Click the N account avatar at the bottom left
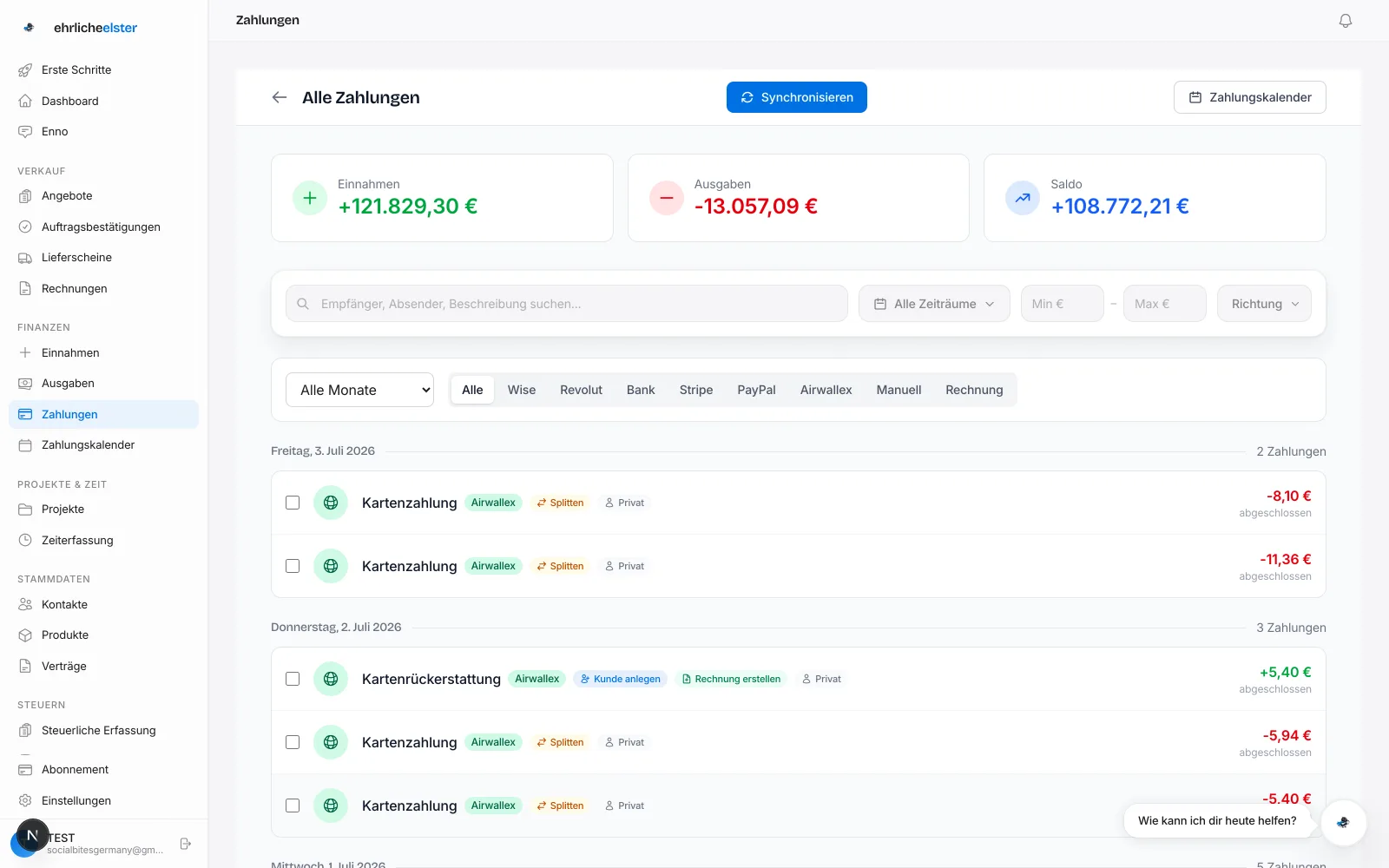Viewport: 1389px width, 868px height. (x=32, y=835)
